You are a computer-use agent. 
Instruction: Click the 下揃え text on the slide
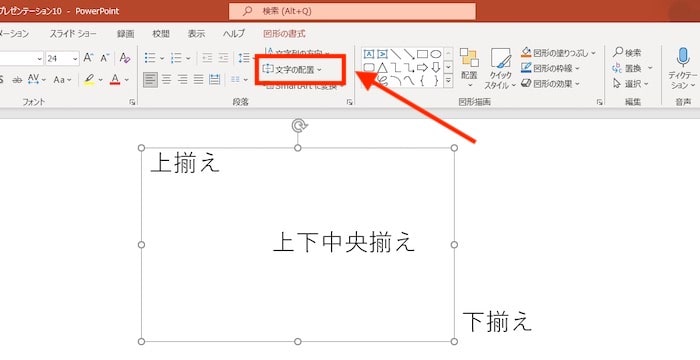[497, 321]
